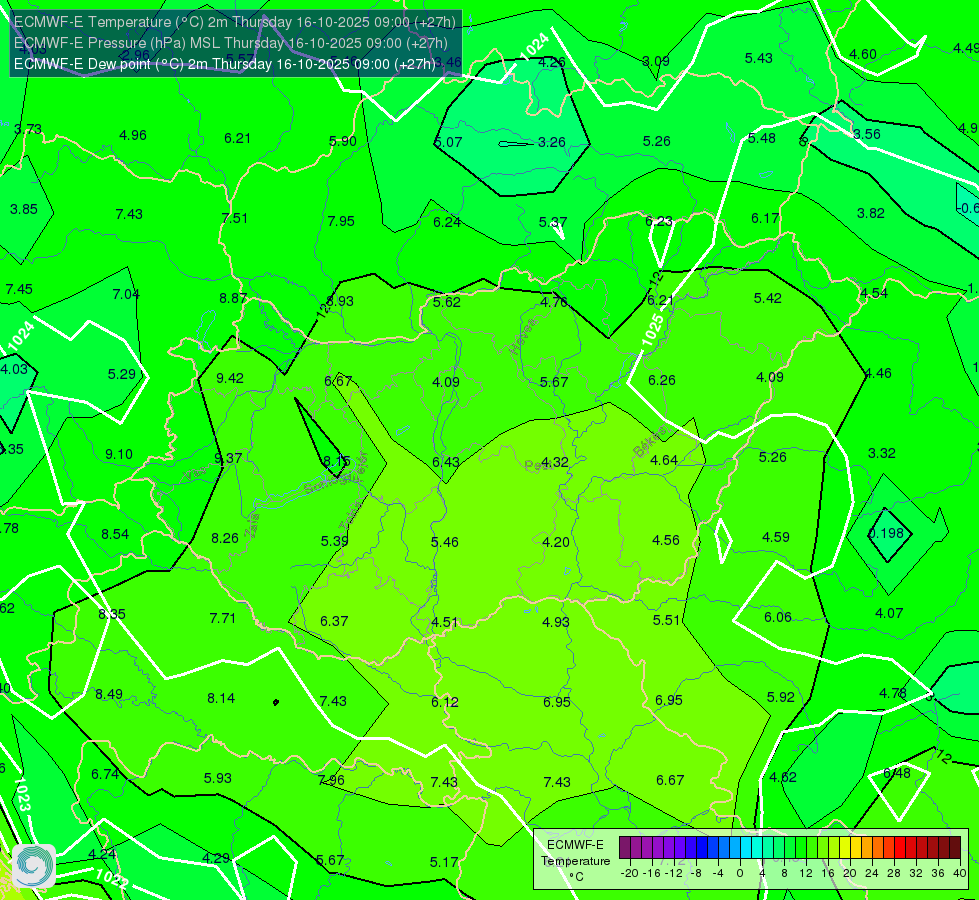The width and height of the screenshot is (979, 900).
Task: Click the dew point value 8.26
Action: point(225,538)
